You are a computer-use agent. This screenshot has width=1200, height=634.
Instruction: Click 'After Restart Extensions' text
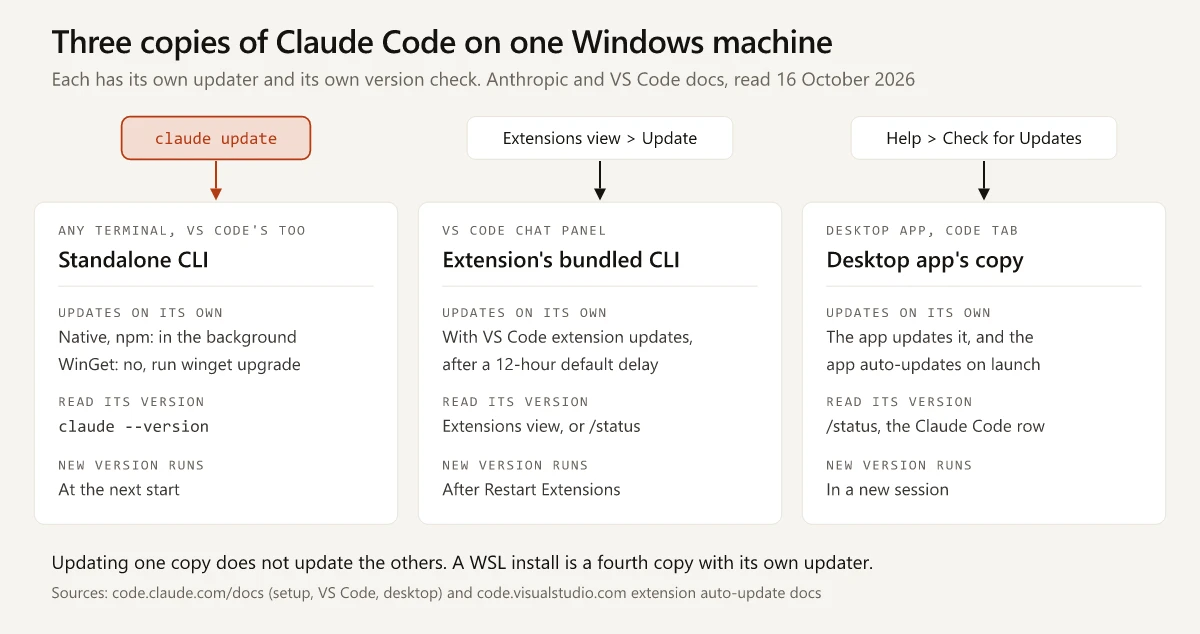pos(531,489)
